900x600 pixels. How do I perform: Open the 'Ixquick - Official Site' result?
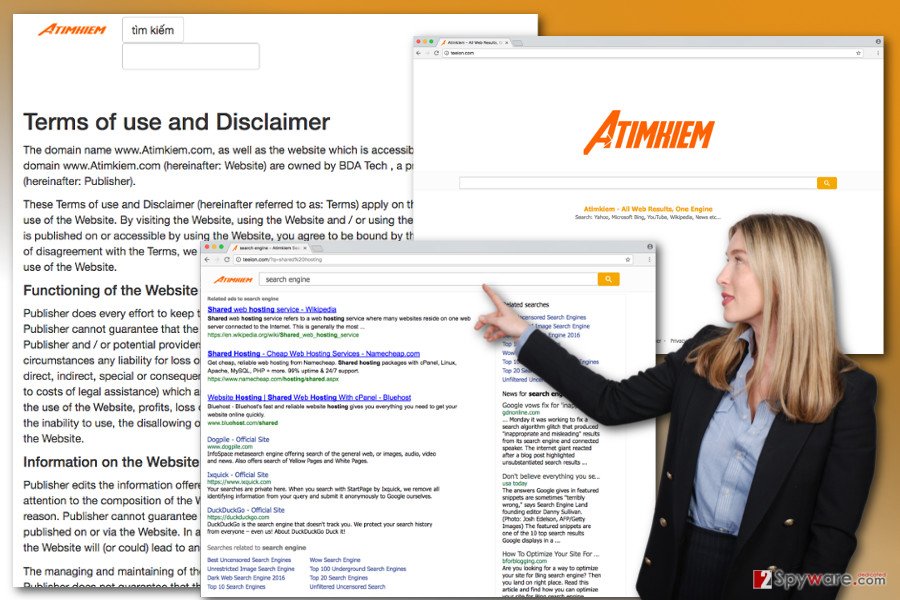tap(238, 475)
